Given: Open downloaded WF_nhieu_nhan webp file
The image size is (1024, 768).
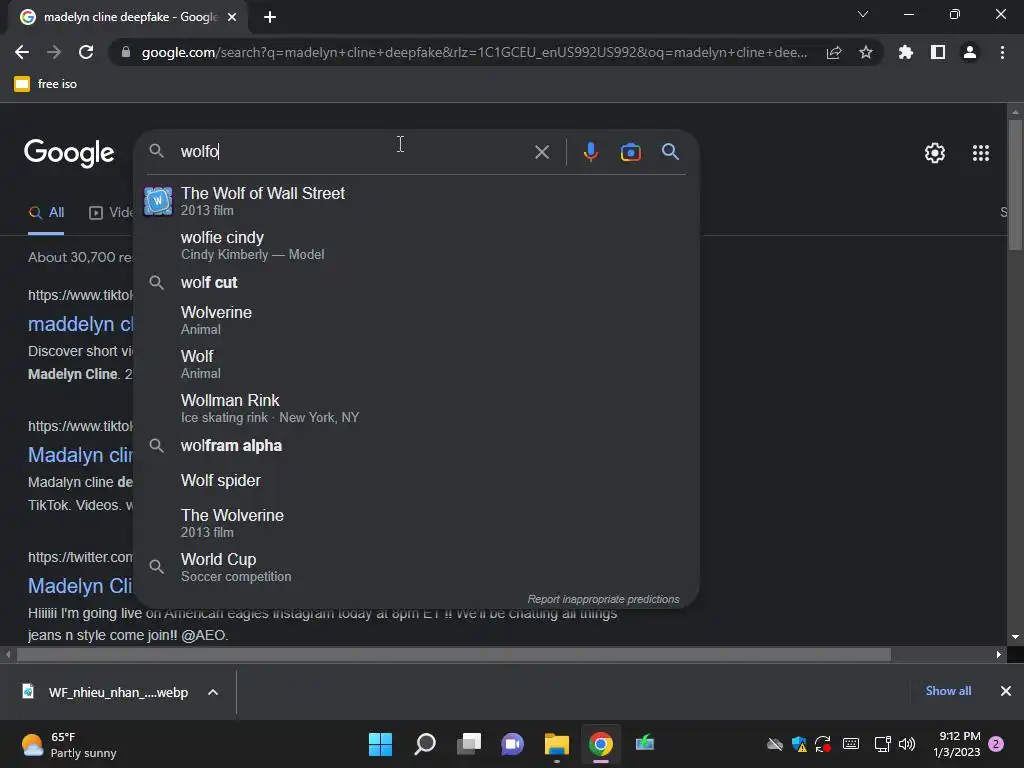Looking at the screenshot, I should (x=106, y=692).
